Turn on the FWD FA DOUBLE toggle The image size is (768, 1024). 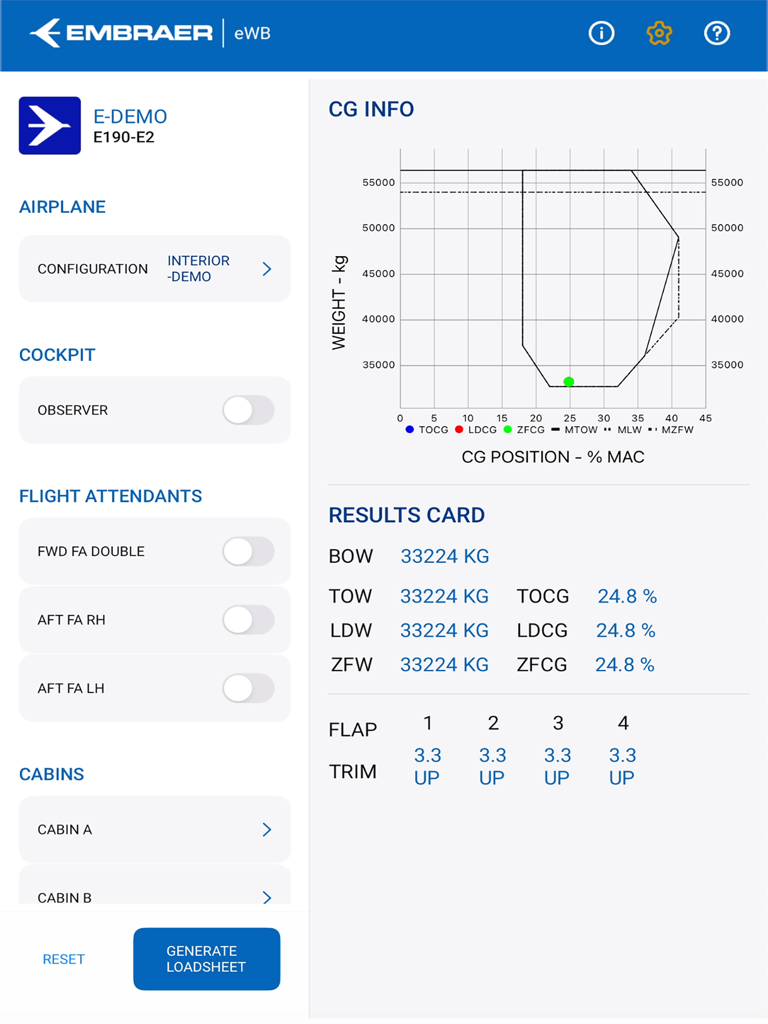[249, 551]
